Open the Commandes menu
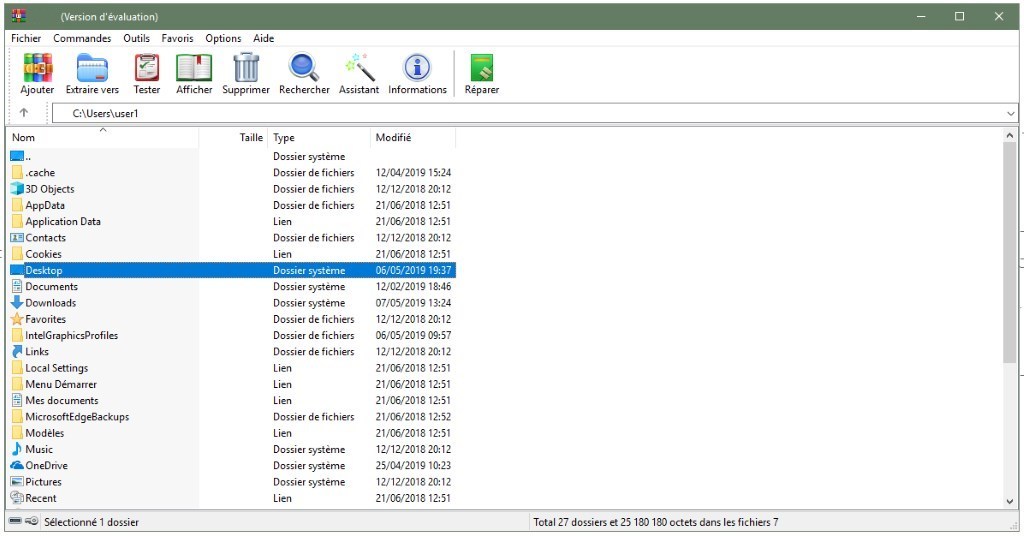The width and height of the screenshot is (1024, 537). [x=82, y=38]
